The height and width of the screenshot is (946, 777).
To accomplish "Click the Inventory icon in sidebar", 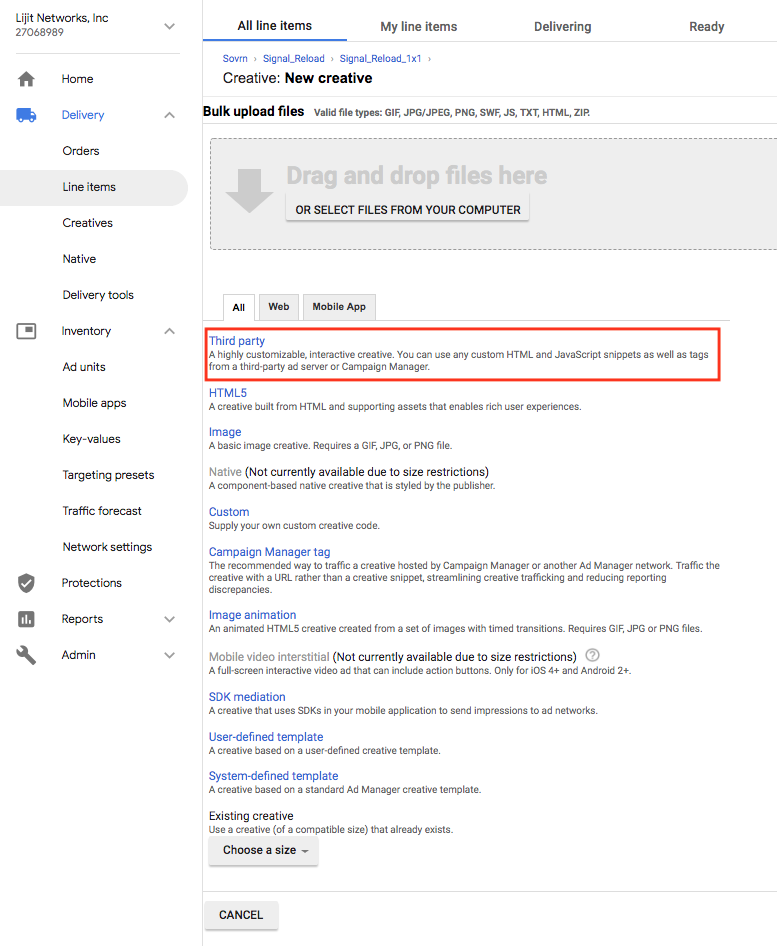I will pos(26,331).
